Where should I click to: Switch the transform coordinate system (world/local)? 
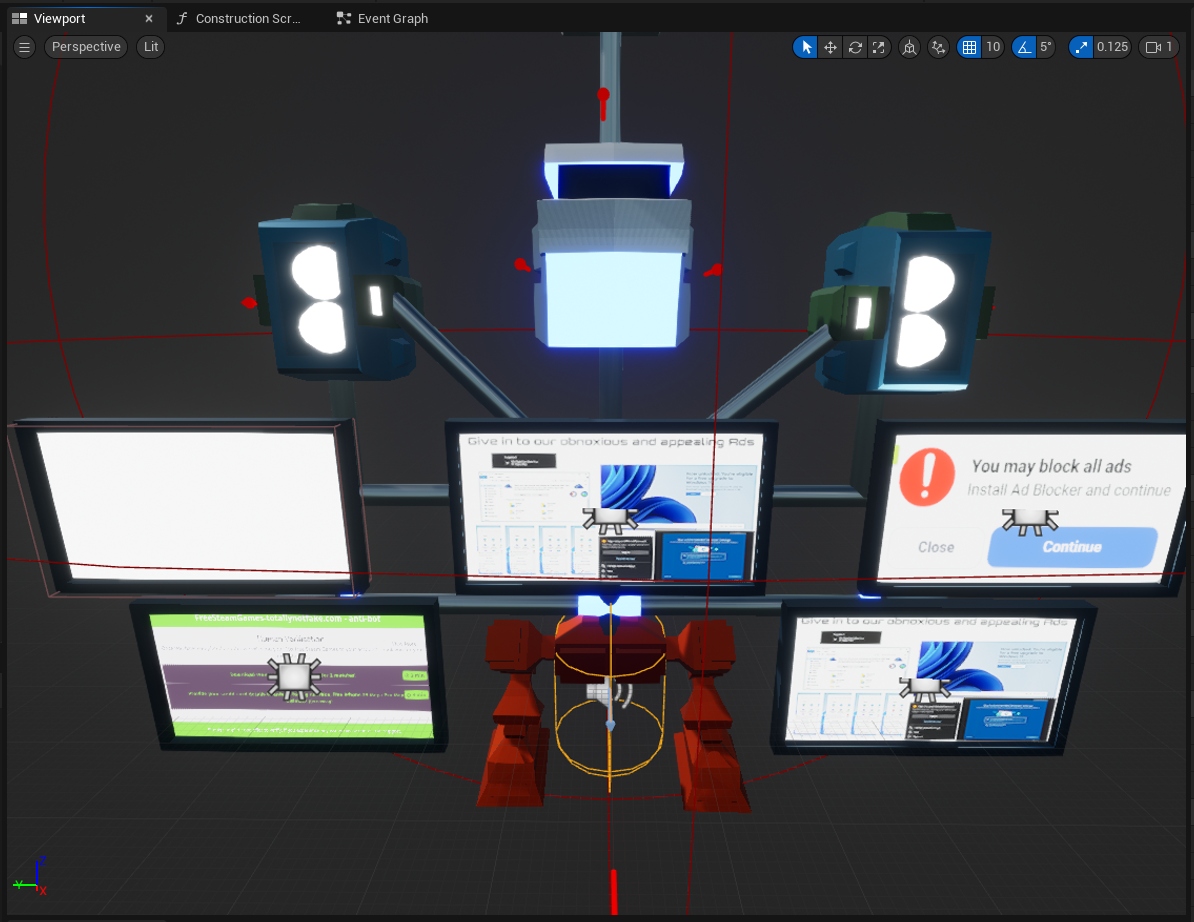point(909,47)
